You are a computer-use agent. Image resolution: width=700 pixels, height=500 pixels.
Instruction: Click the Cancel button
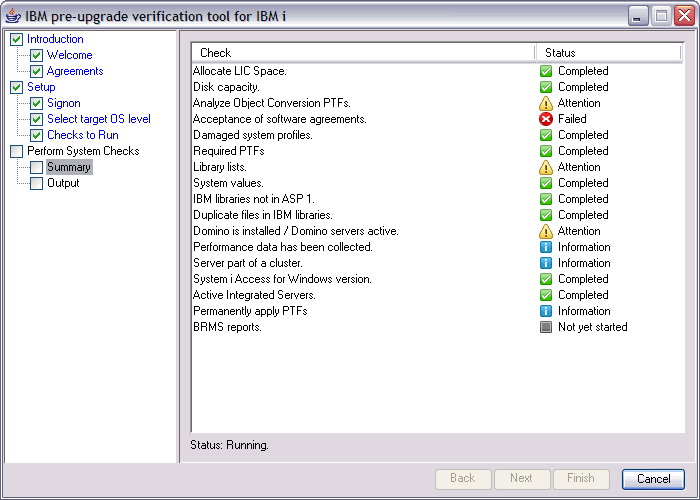pos(653,479)
